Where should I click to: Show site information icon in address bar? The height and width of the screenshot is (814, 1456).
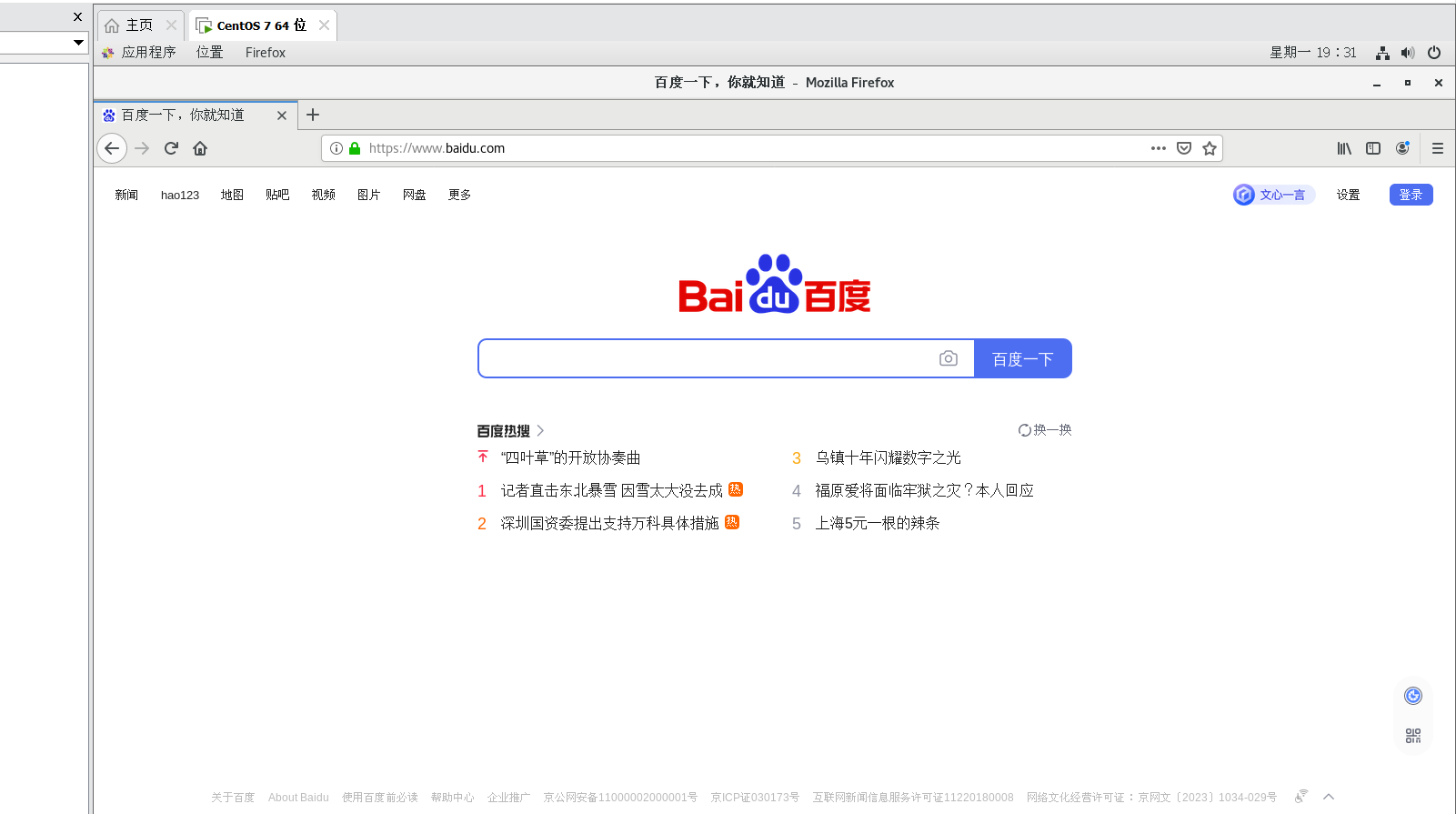tap(336, 148)
